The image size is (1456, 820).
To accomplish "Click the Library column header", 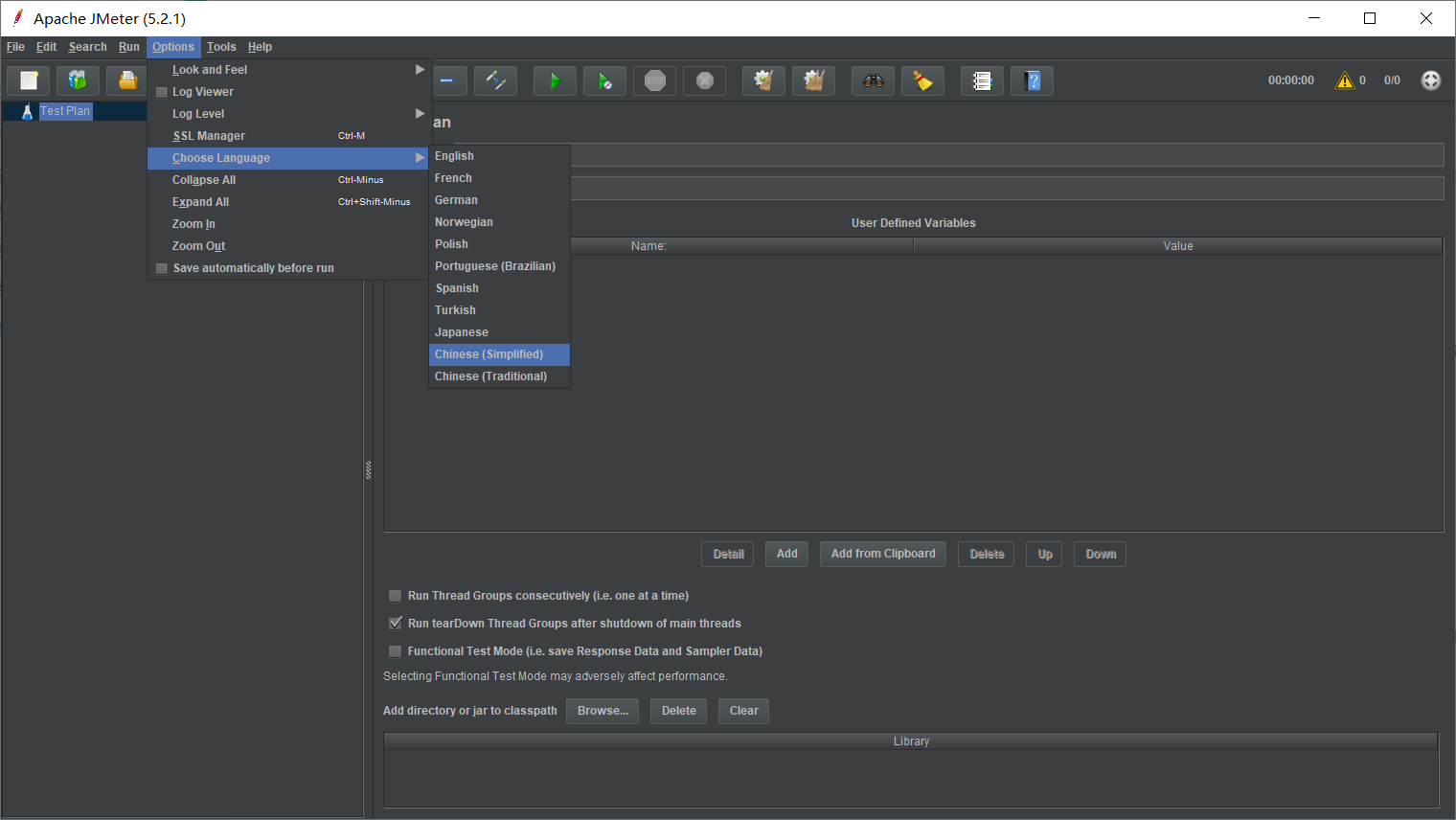I will [911, 741].
